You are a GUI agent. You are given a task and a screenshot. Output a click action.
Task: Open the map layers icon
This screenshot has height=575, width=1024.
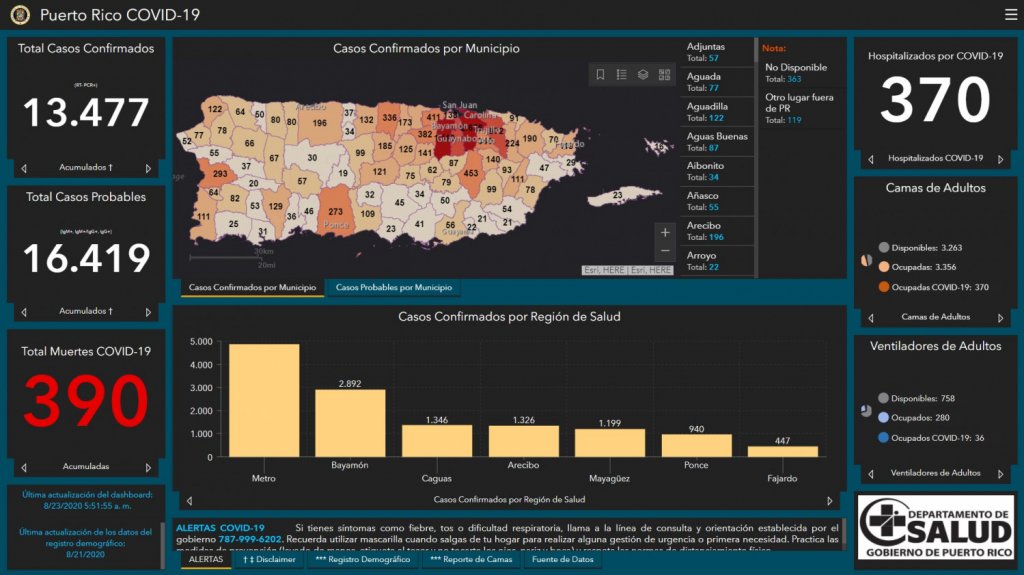pyautogui.click(x=643, y=75)
